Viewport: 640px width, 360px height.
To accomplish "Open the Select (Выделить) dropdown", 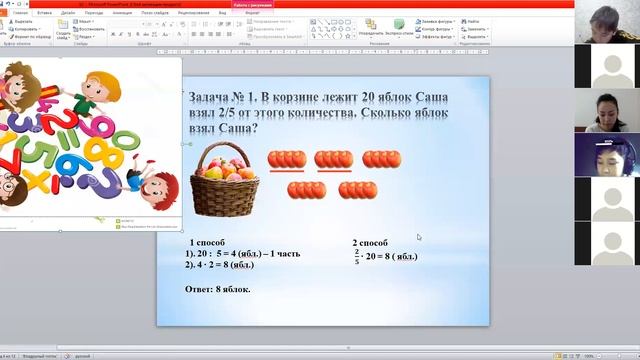I will click(475, 37).
